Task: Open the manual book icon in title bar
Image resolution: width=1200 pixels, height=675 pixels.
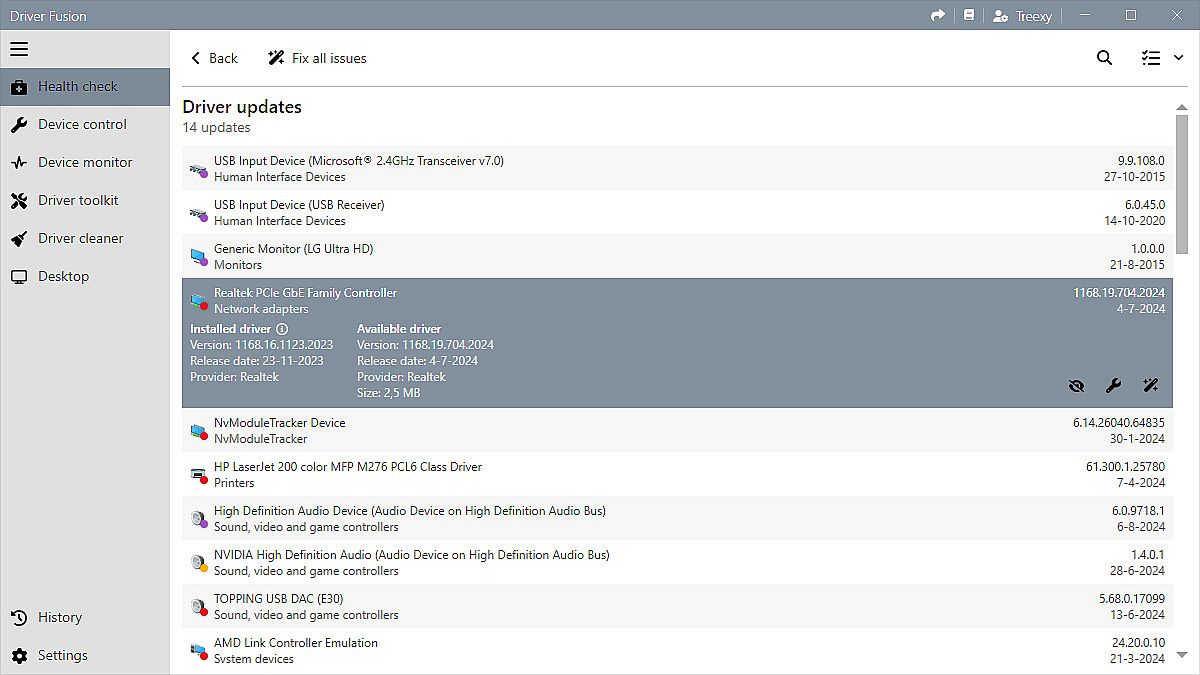Action: click(x=968, y=15)
